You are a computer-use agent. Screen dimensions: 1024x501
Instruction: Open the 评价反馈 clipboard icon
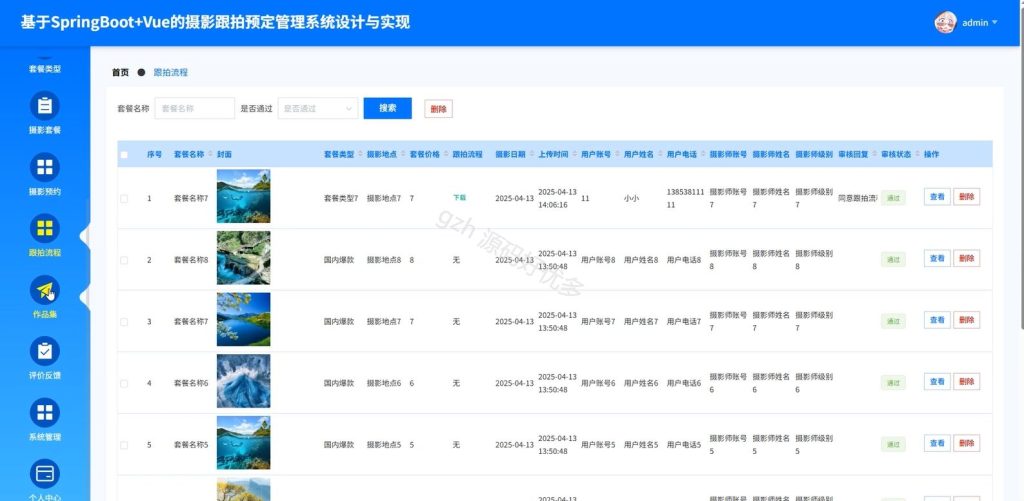(44, 351)
